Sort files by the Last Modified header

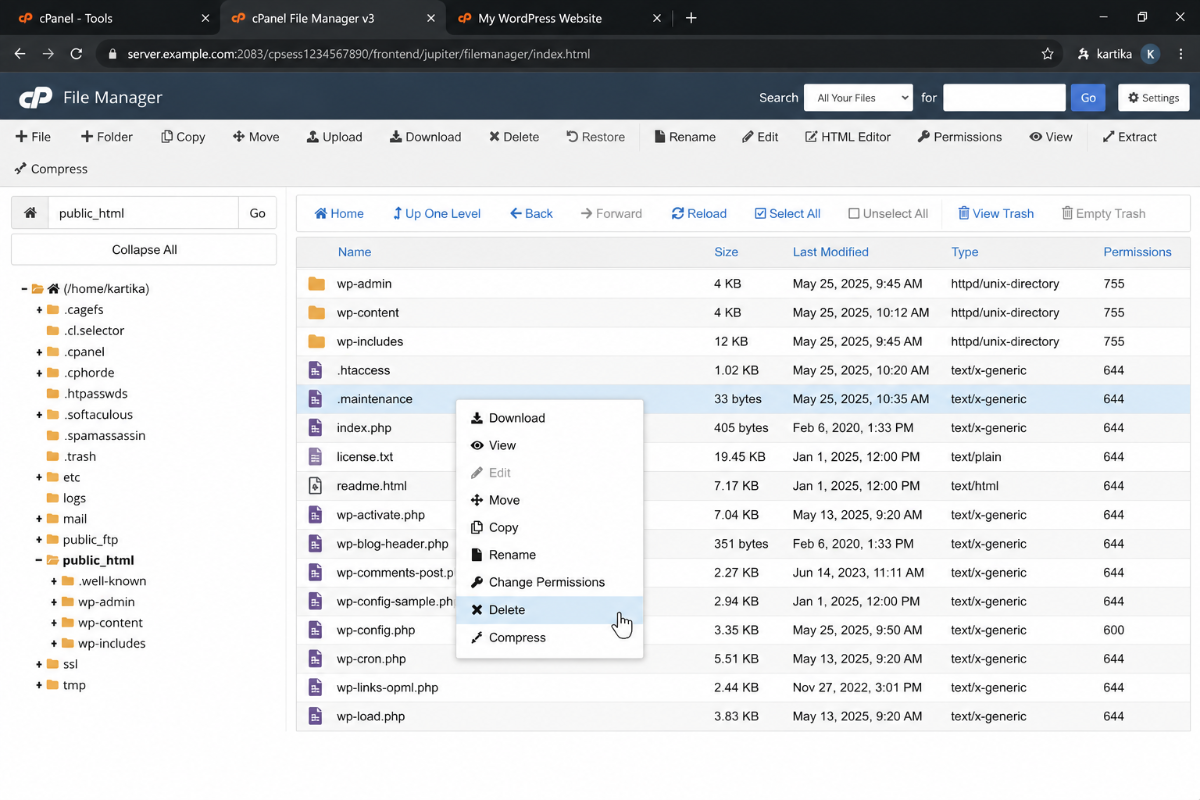[x=830, y=252]
